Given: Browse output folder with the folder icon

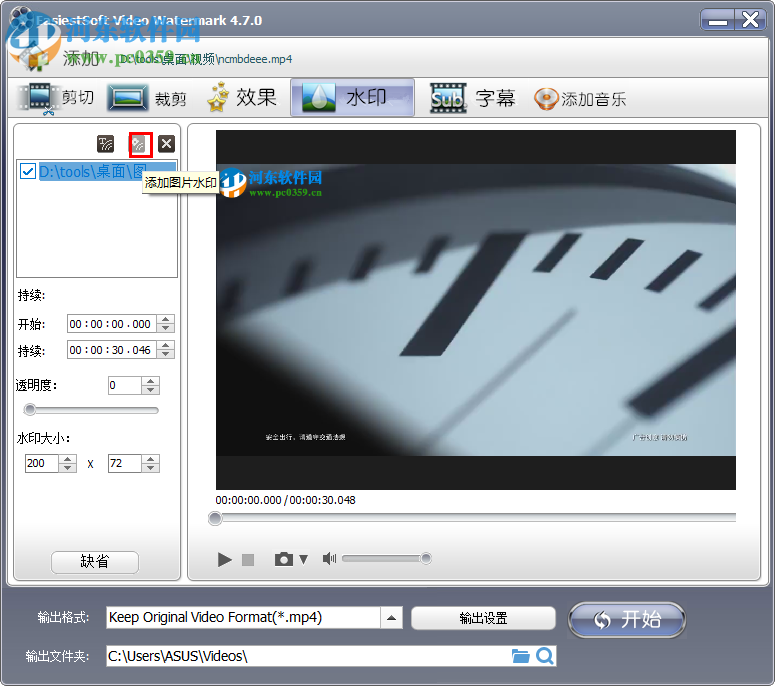Looking at the screenshot, I should [x=520, y=656].
